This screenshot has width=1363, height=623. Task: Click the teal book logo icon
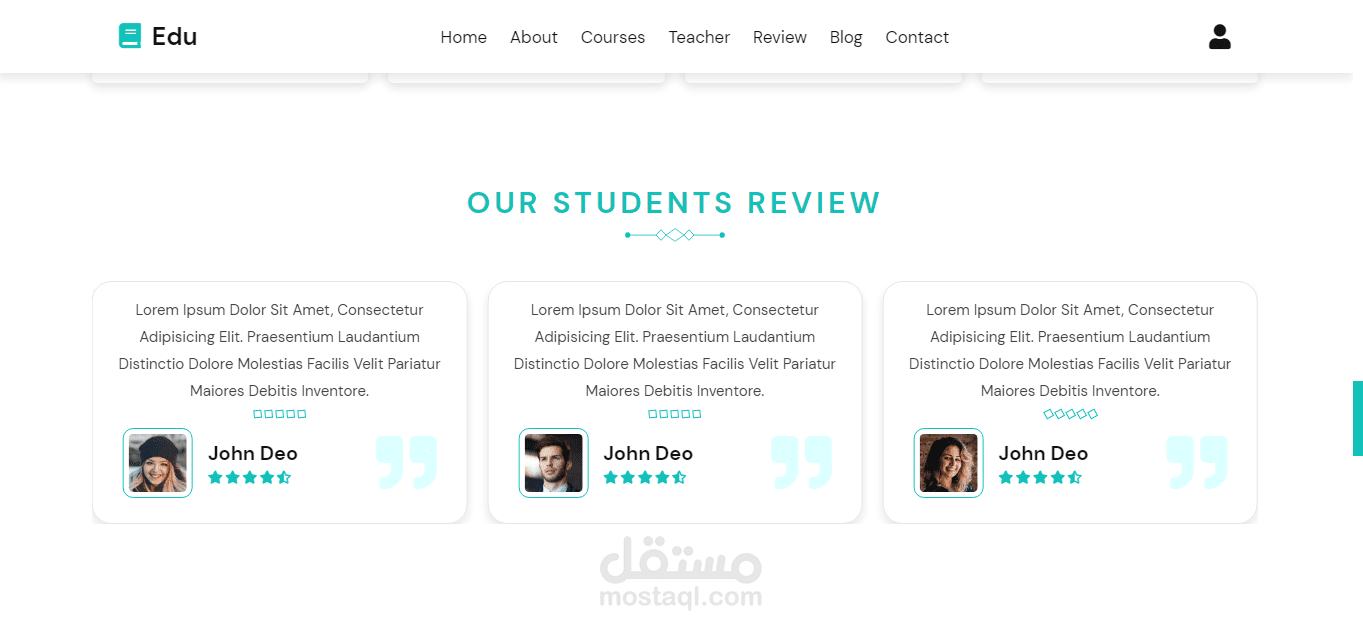tap(130, 36)
